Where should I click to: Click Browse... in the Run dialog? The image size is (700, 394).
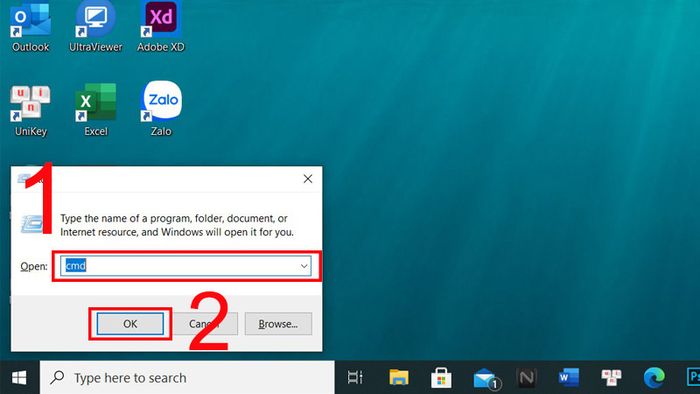(278, 323)
